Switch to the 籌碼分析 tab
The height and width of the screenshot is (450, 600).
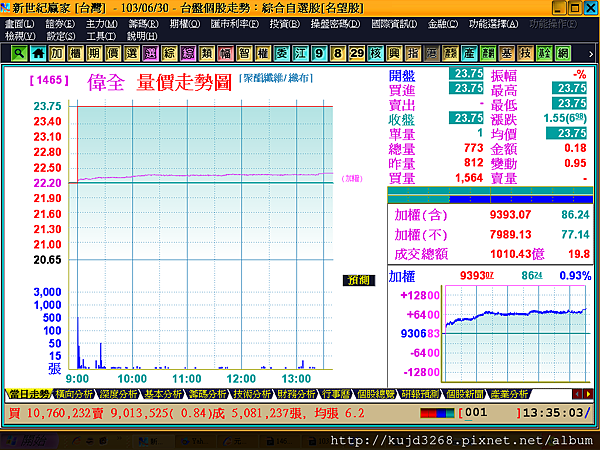click(x=207, y=394)
